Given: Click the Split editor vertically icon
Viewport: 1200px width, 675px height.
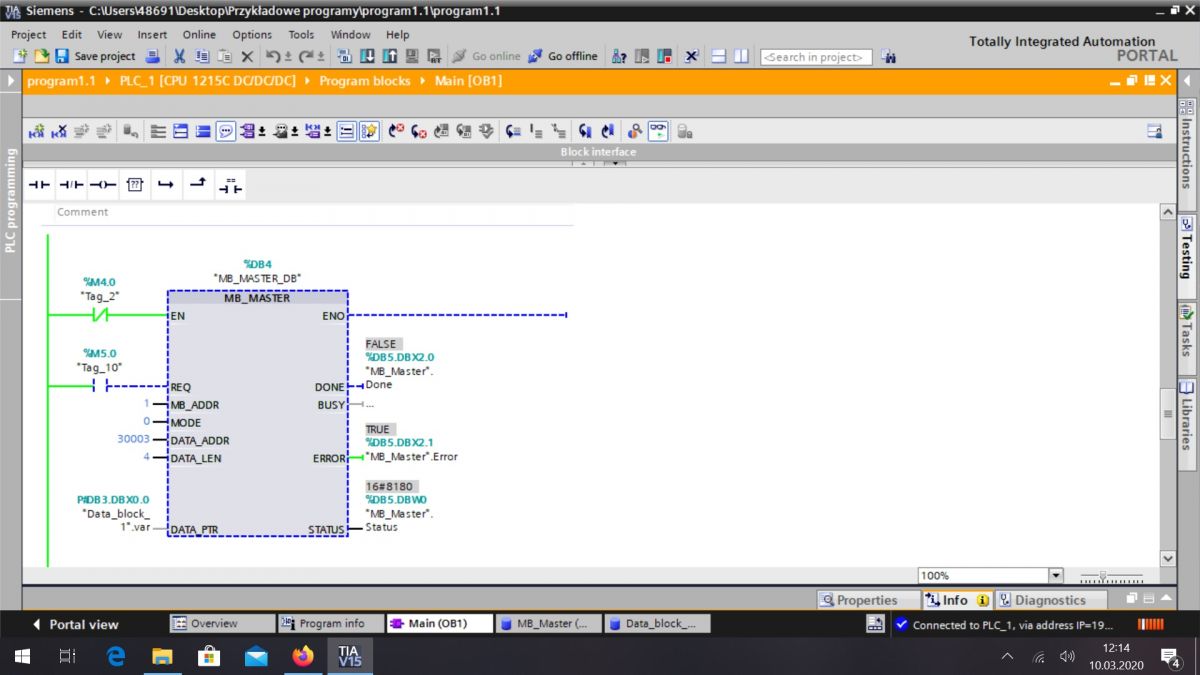Looking at the screenshot, I should click(741, 57).
